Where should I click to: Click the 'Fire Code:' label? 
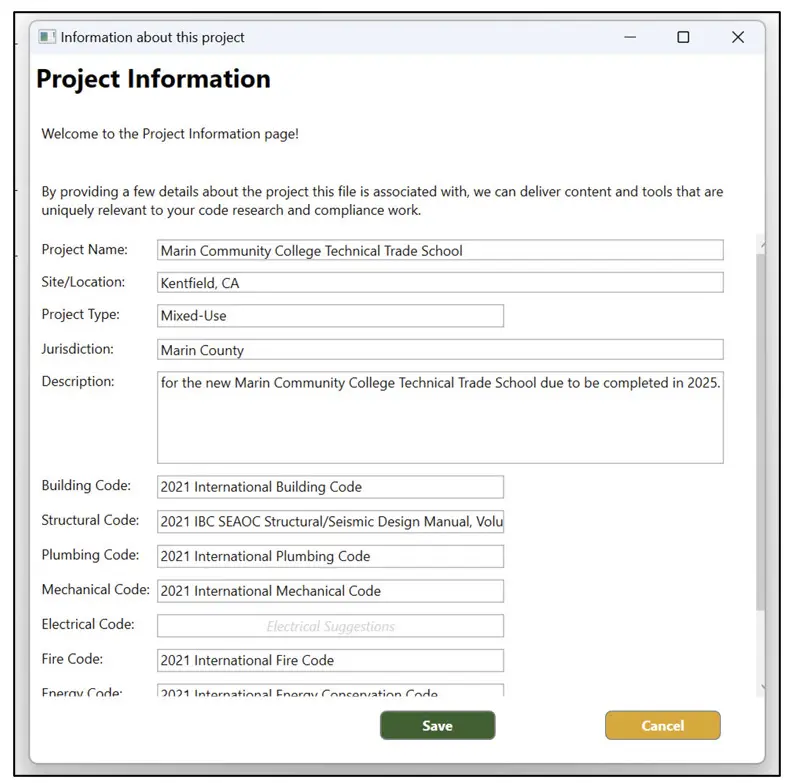pyautogui.click(x=72, y=659)
